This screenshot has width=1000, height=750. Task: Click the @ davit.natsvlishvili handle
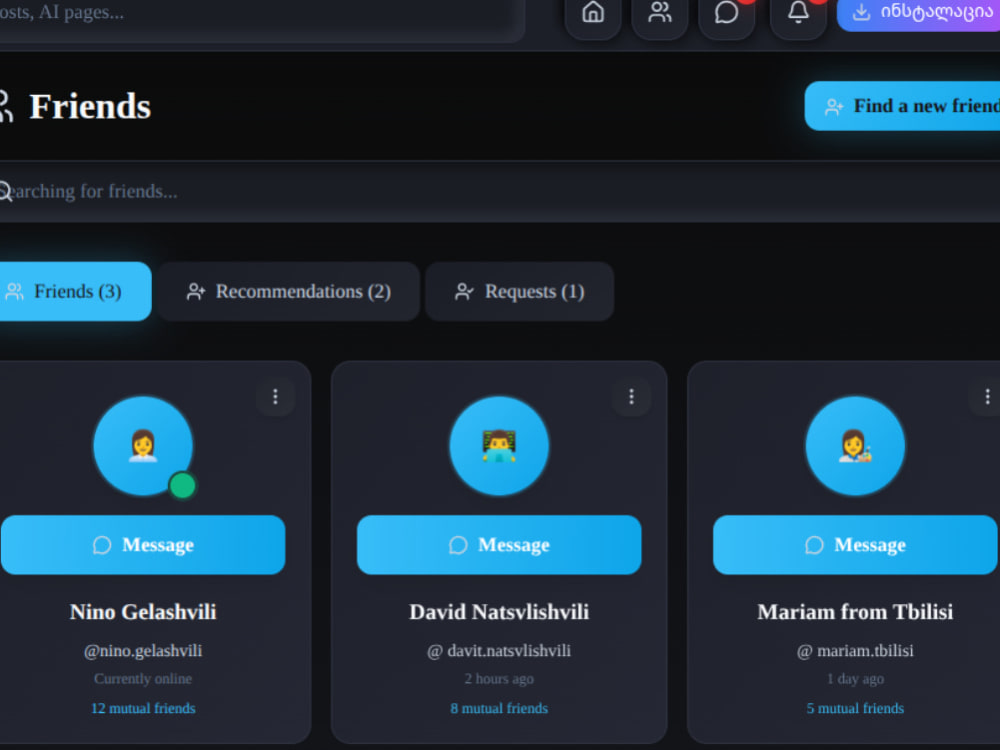(x=499, y=651)
